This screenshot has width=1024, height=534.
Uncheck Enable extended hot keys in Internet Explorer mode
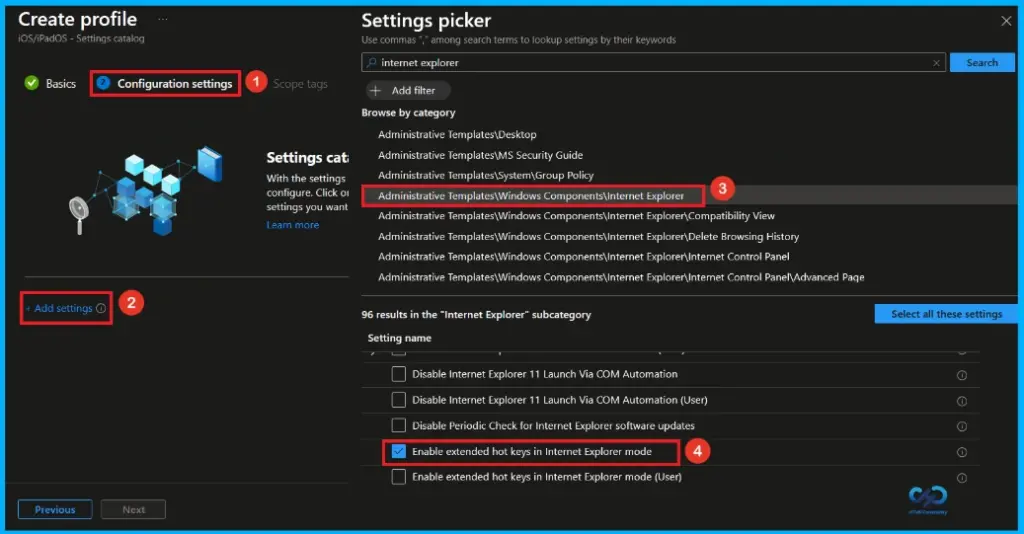[x=398, y=451]
